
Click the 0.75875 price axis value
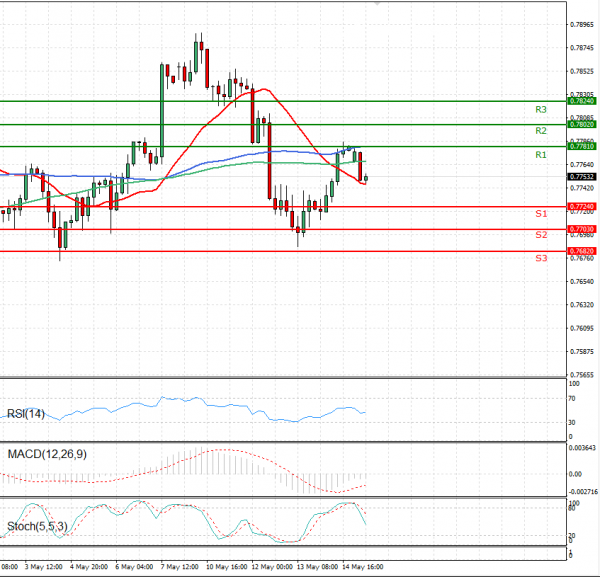click(582, 352)
